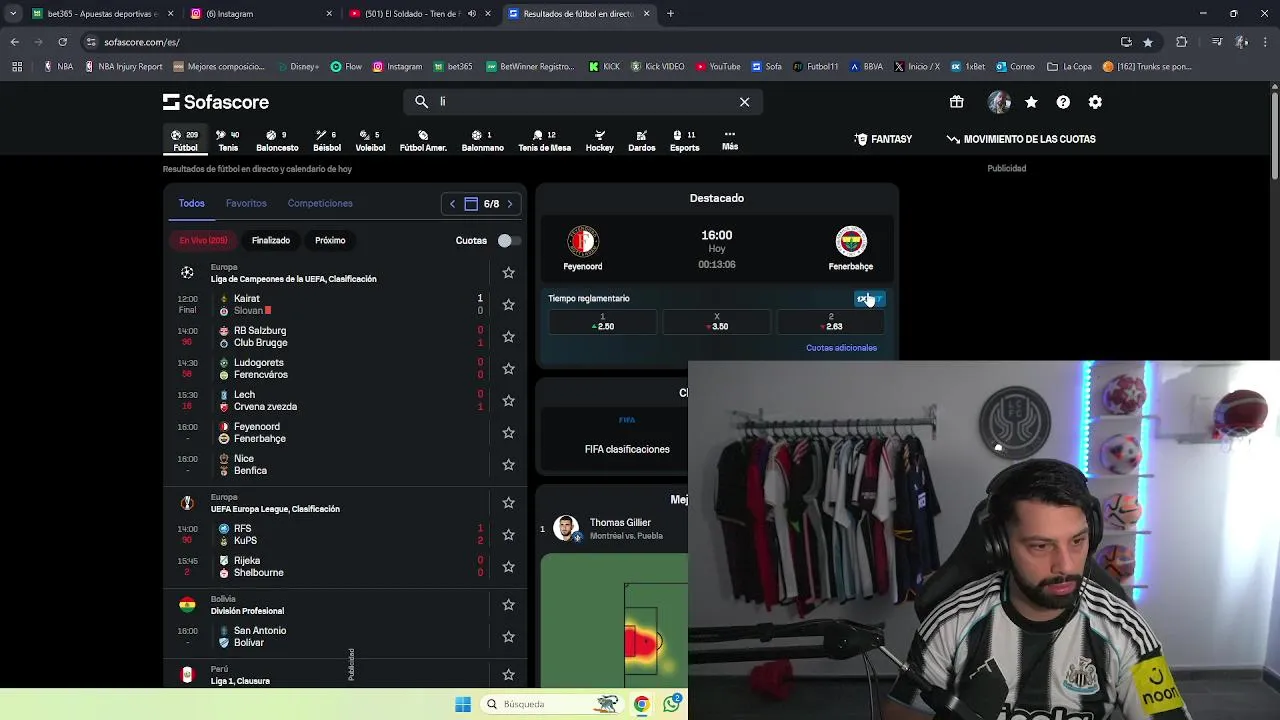Open the NBA Injury Report bookmark
1280x720 pixels.
[x=124, y=67]
